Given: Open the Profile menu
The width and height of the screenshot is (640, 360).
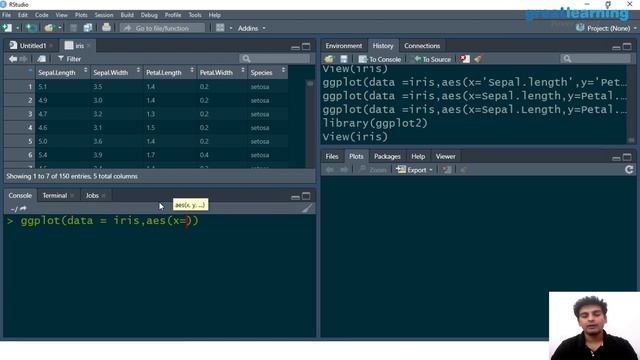Looking at the screenshot, I should pyautogui.click(x=173, y=15).
